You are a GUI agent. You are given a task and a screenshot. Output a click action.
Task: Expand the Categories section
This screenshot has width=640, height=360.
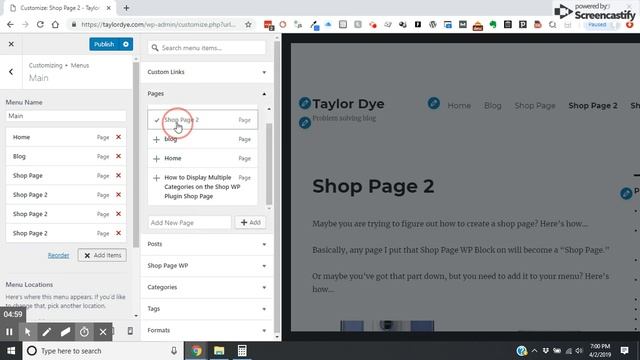point(207,287)
